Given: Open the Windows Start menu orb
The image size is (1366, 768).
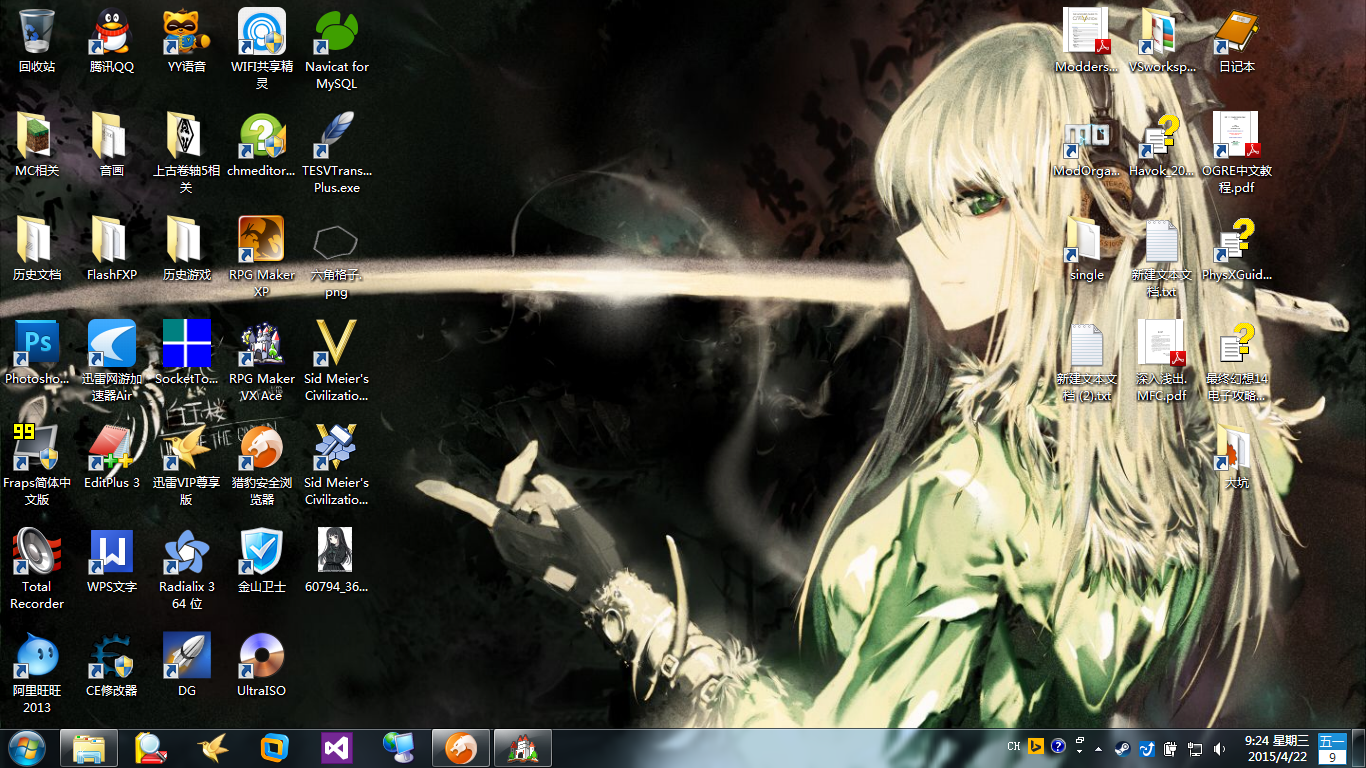Looking at the screenshot, I should tap(27, 748).
